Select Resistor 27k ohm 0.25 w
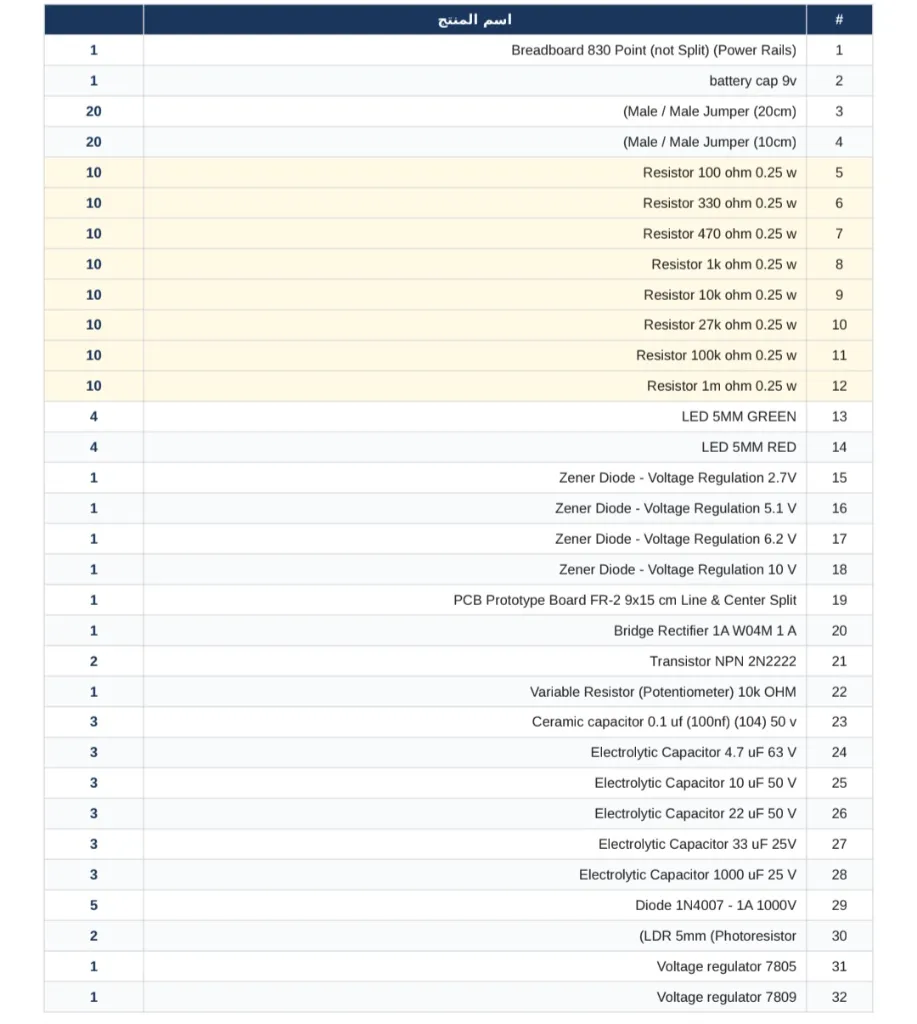The width and height of the screenshot is (917, 1024). point(720,325)
